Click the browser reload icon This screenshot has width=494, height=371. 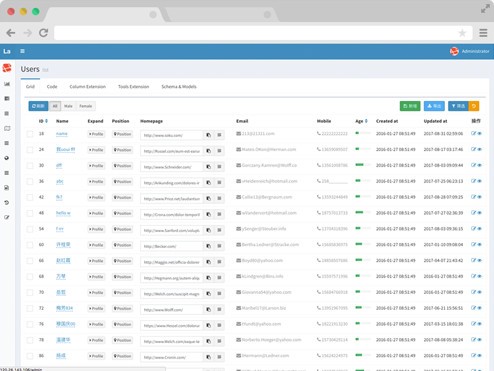43,33
